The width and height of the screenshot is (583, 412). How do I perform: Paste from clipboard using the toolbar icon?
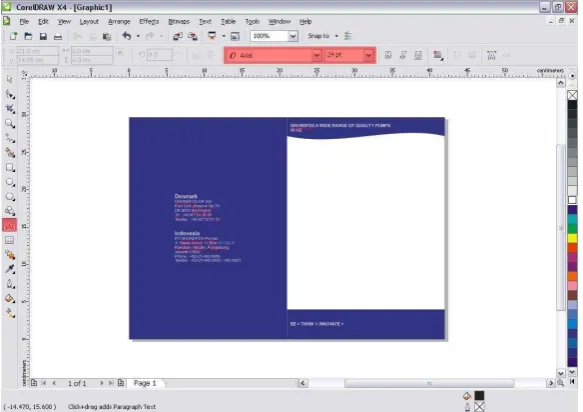click(x=107, y=36)
